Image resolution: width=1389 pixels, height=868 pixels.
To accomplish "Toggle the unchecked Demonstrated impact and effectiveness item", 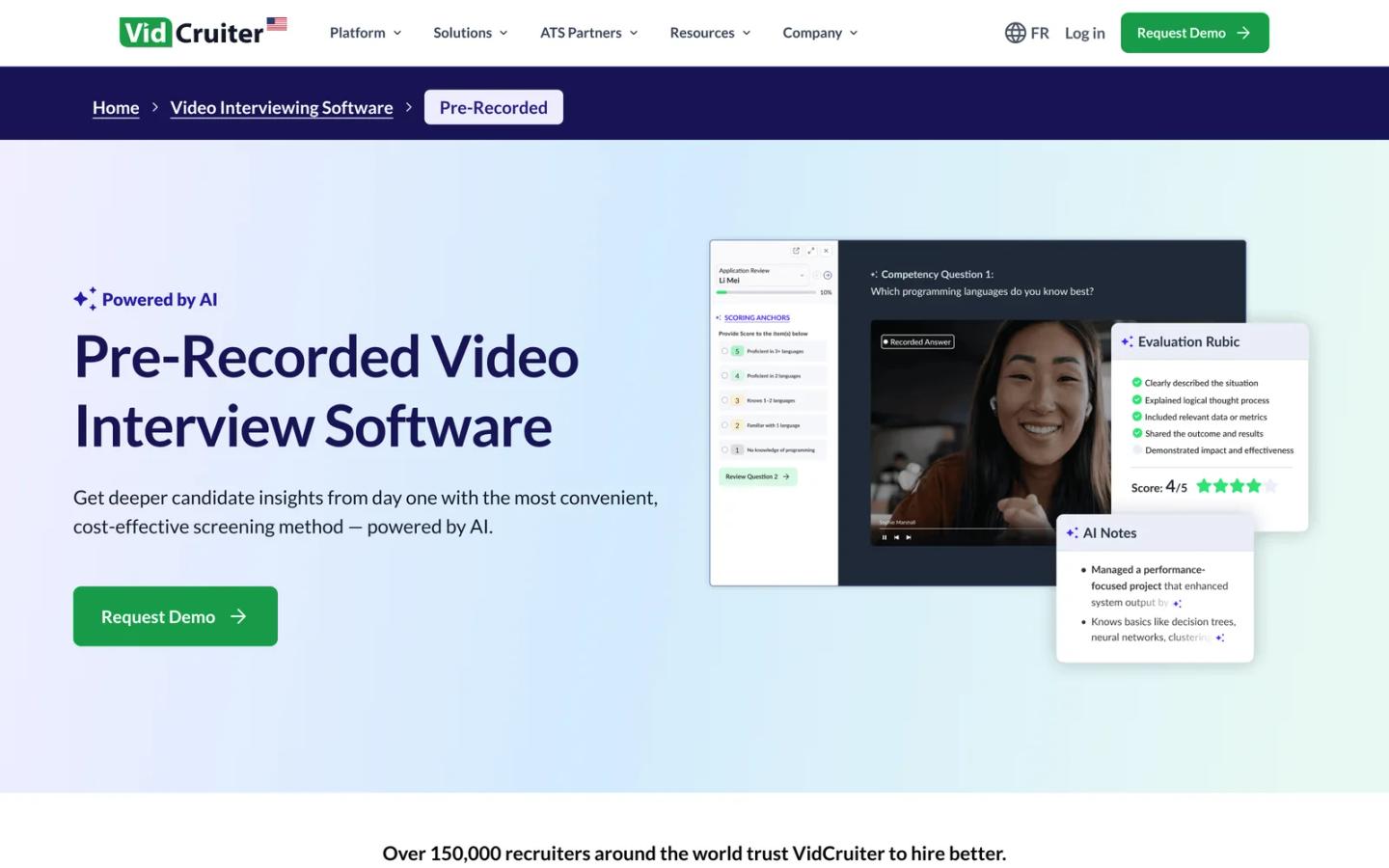I will [1137, 450].
